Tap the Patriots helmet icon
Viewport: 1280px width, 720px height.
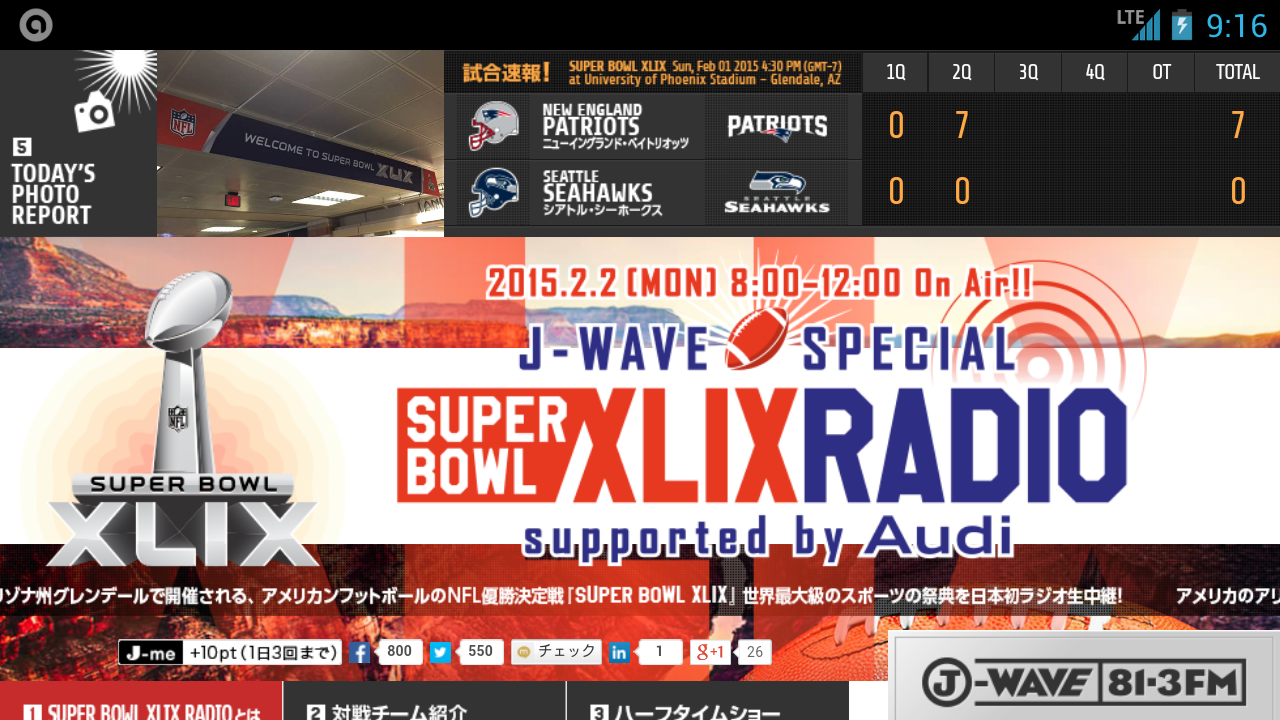click(x=494, y=126)
